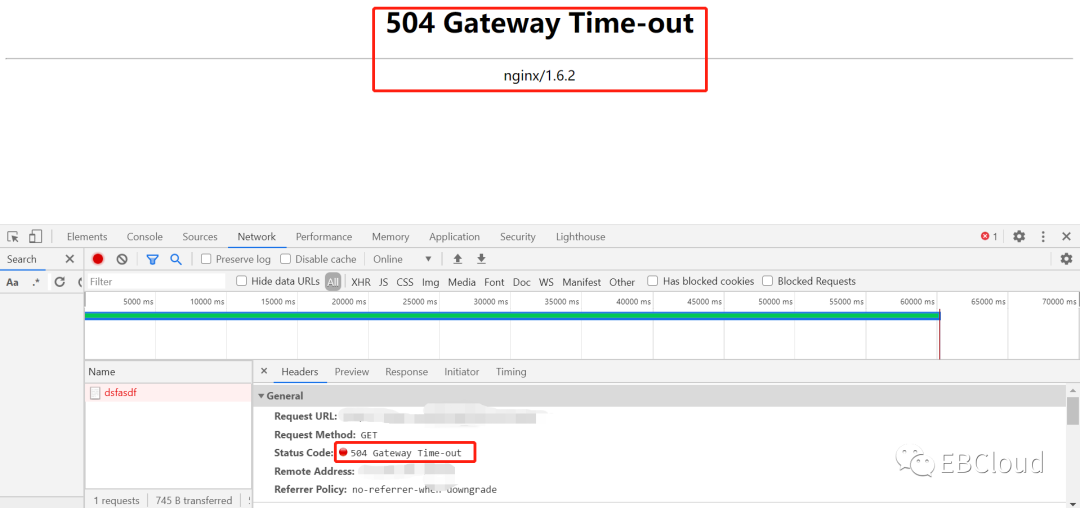Screen dimensions: 1080x508
Task: Toggle the device toolbar icon
Action: (x=35, y=237)
